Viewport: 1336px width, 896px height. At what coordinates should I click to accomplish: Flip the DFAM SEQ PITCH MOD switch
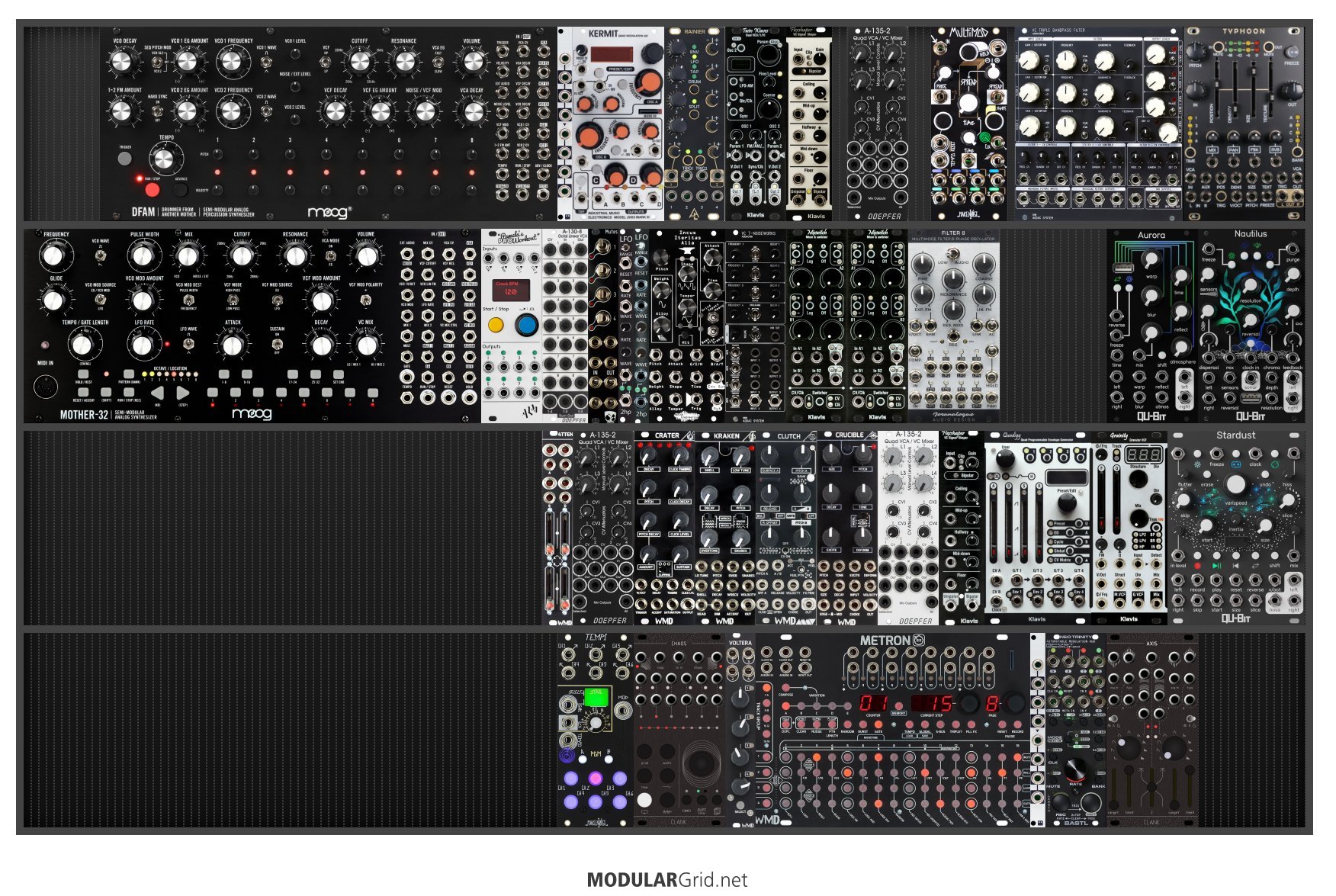tap(158, 61)
